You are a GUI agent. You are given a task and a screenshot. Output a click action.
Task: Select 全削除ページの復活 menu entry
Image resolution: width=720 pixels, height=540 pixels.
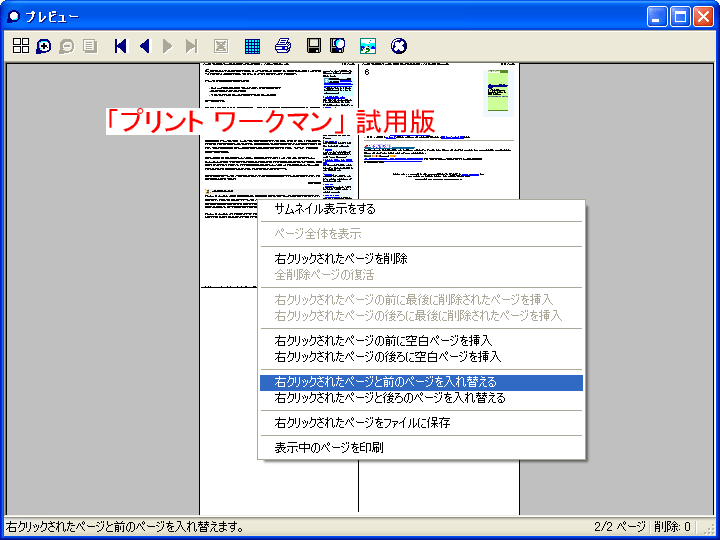pos(422,275)
